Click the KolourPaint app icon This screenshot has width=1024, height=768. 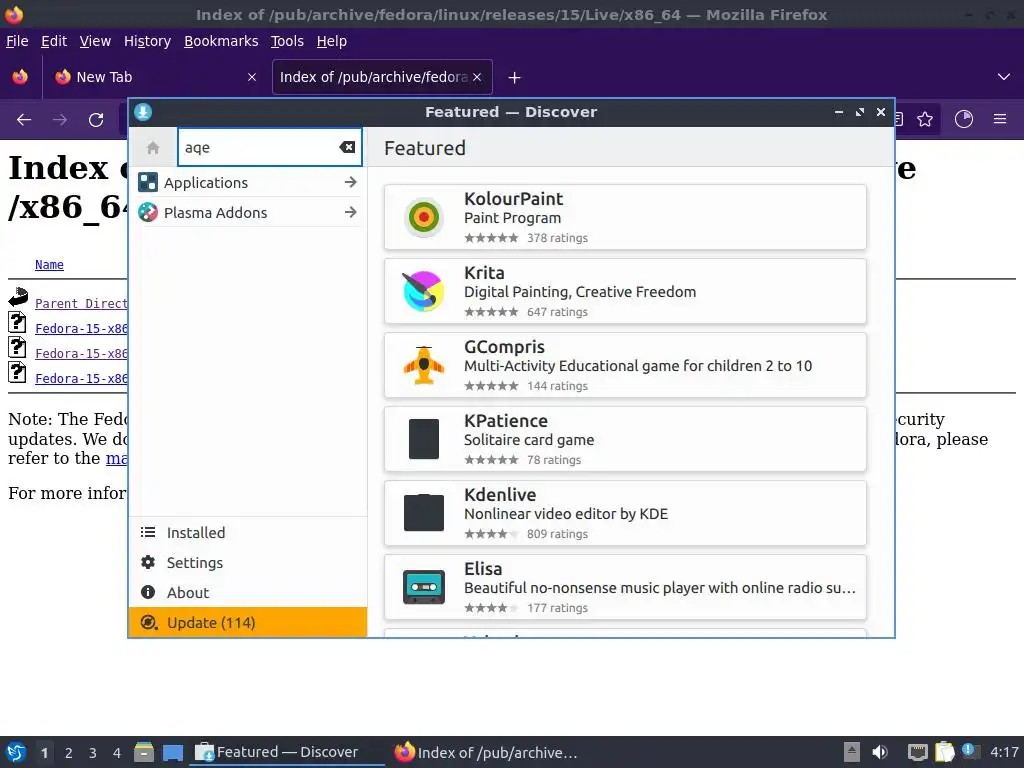424,217
